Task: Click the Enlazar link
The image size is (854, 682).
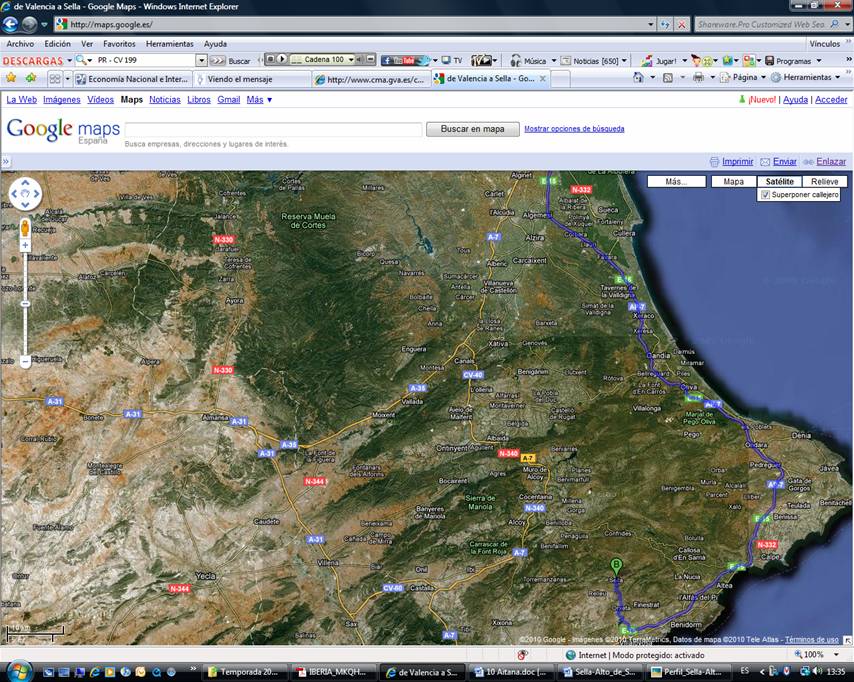Action: pyautogui.click(x=831, y=162)
